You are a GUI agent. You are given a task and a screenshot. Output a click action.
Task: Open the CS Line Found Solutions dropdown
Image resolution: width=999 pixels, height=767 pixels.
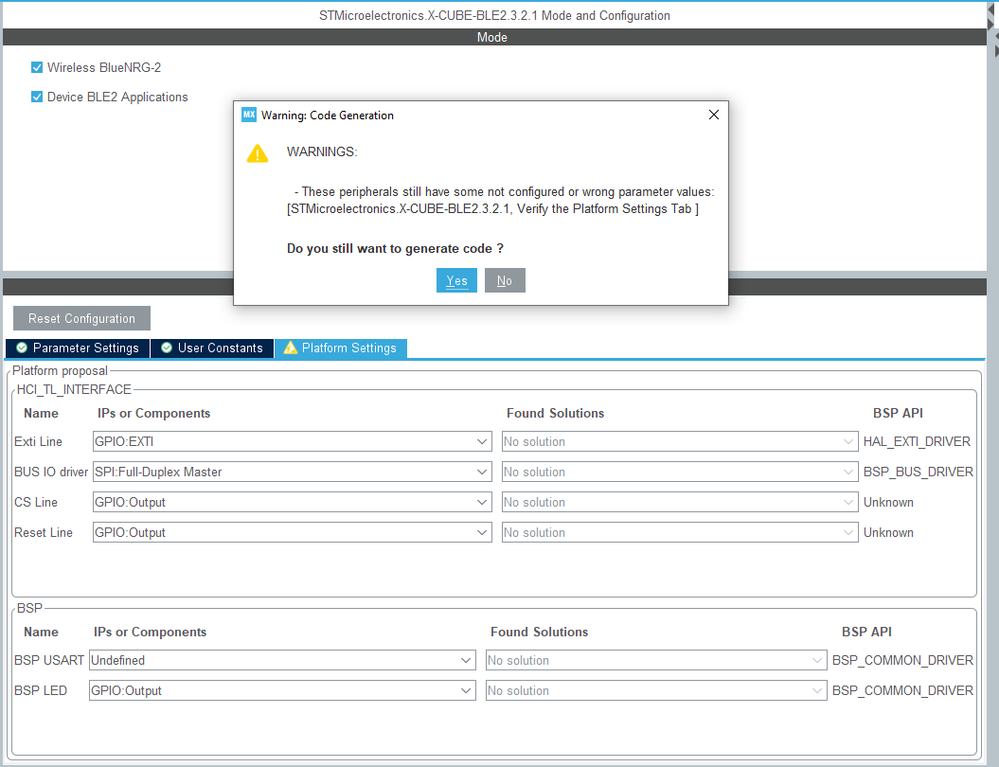click(680, 502)
